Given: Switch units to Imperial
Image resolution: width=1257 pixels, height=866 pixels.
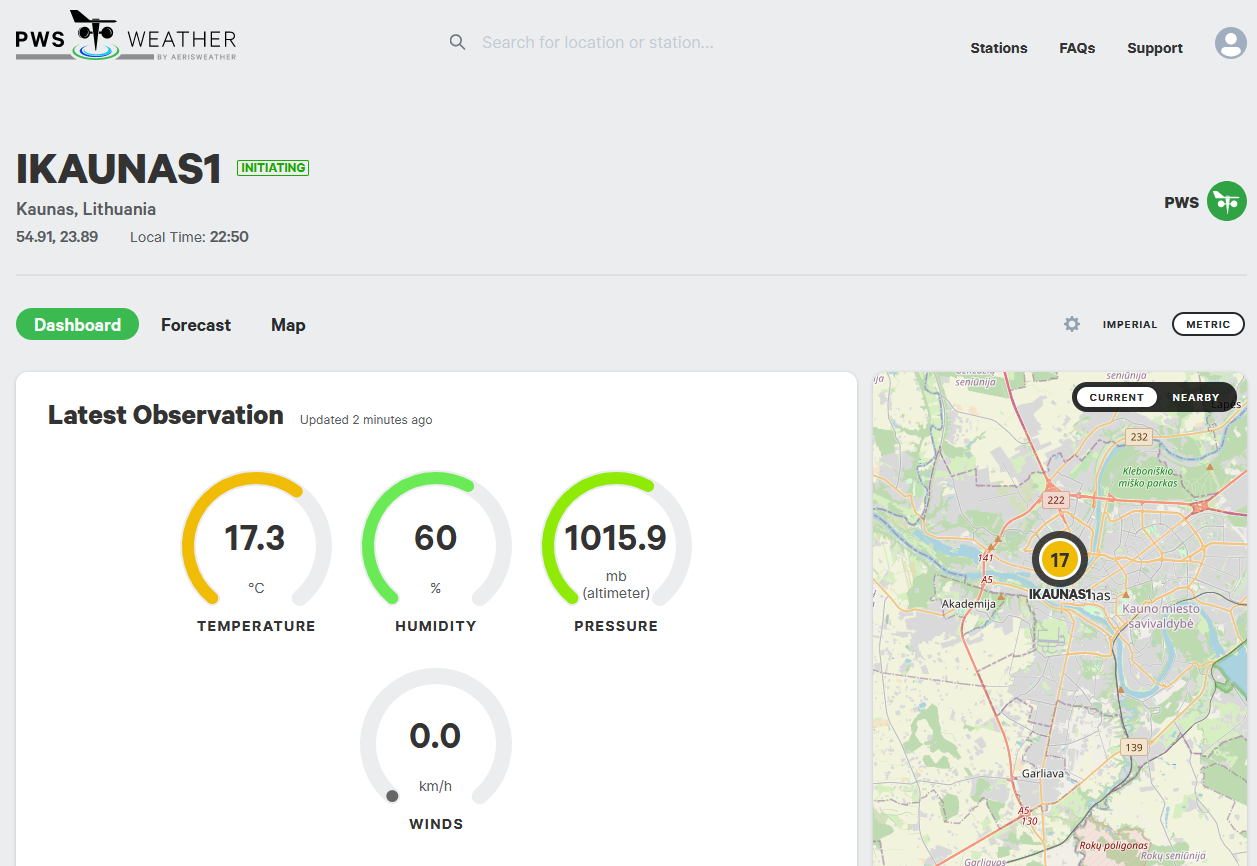Looking at the screenshot, I should point(1130,324).
